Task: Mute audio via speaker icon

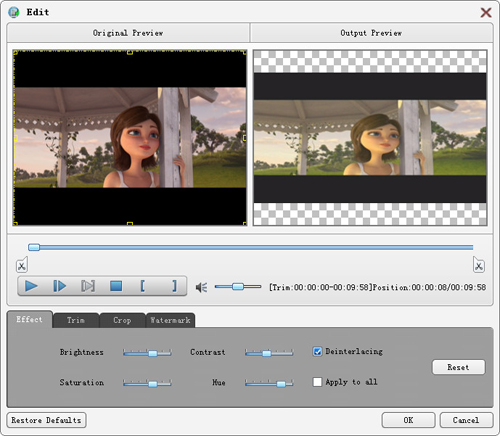Action: [201, 287]
